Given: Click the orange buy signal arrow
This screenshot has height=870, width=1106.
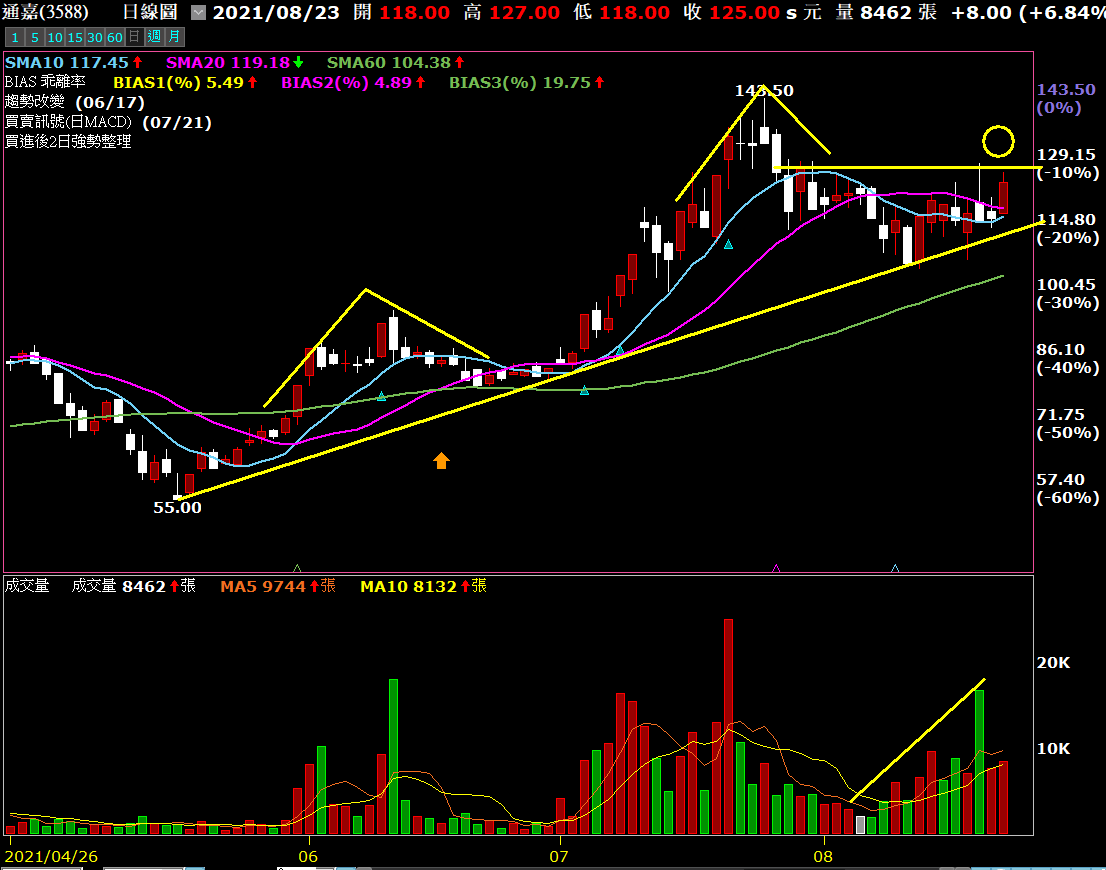Looking at the screenshot, I should click(x=441, y=460).
